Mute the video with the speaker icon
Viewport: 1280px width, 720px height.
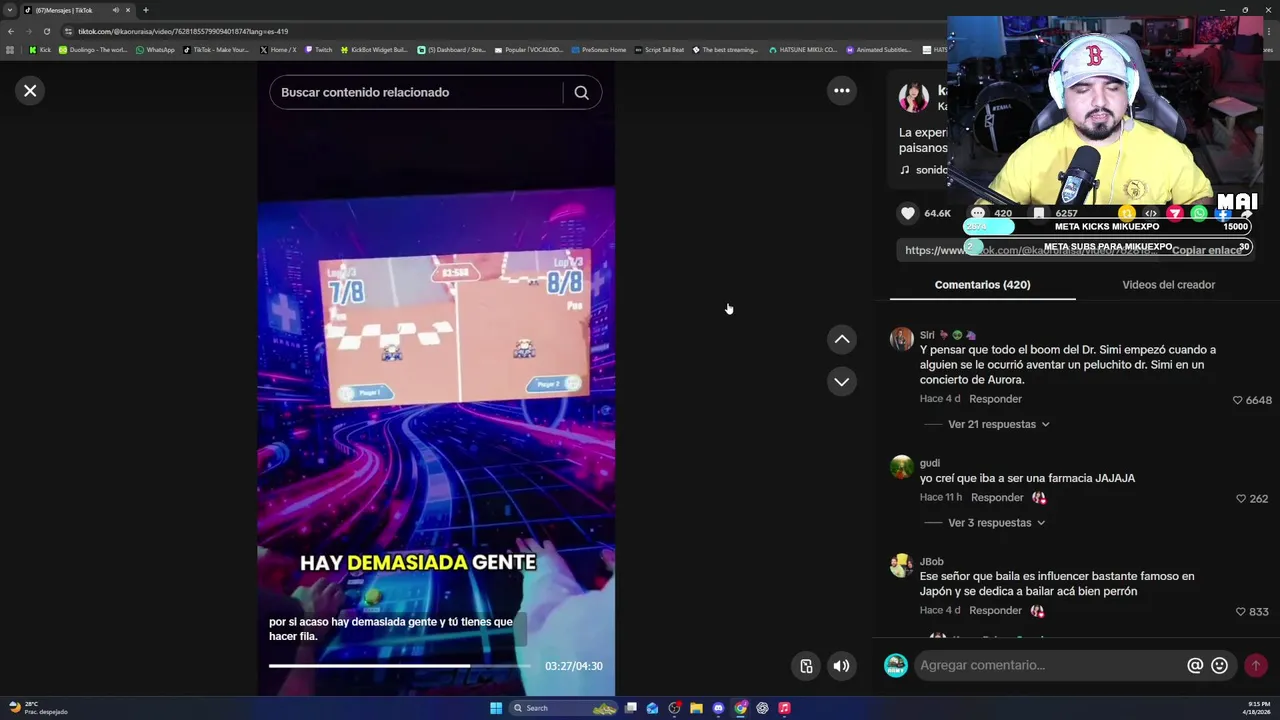tap(842, 666)
